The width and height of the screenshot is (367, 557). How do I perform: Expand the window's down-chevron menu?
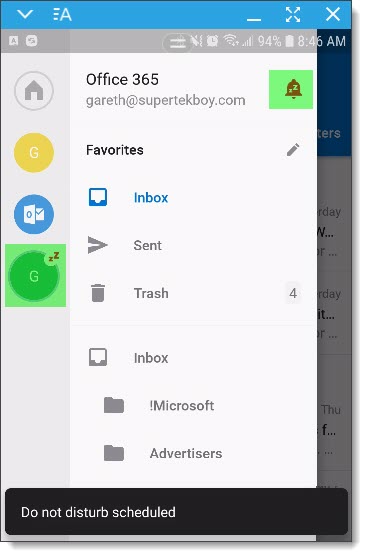click(25, 15)
